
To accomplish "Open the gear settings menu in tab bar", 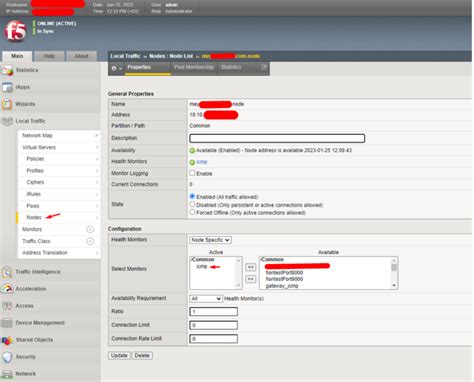I will click(x=116, y=68).
